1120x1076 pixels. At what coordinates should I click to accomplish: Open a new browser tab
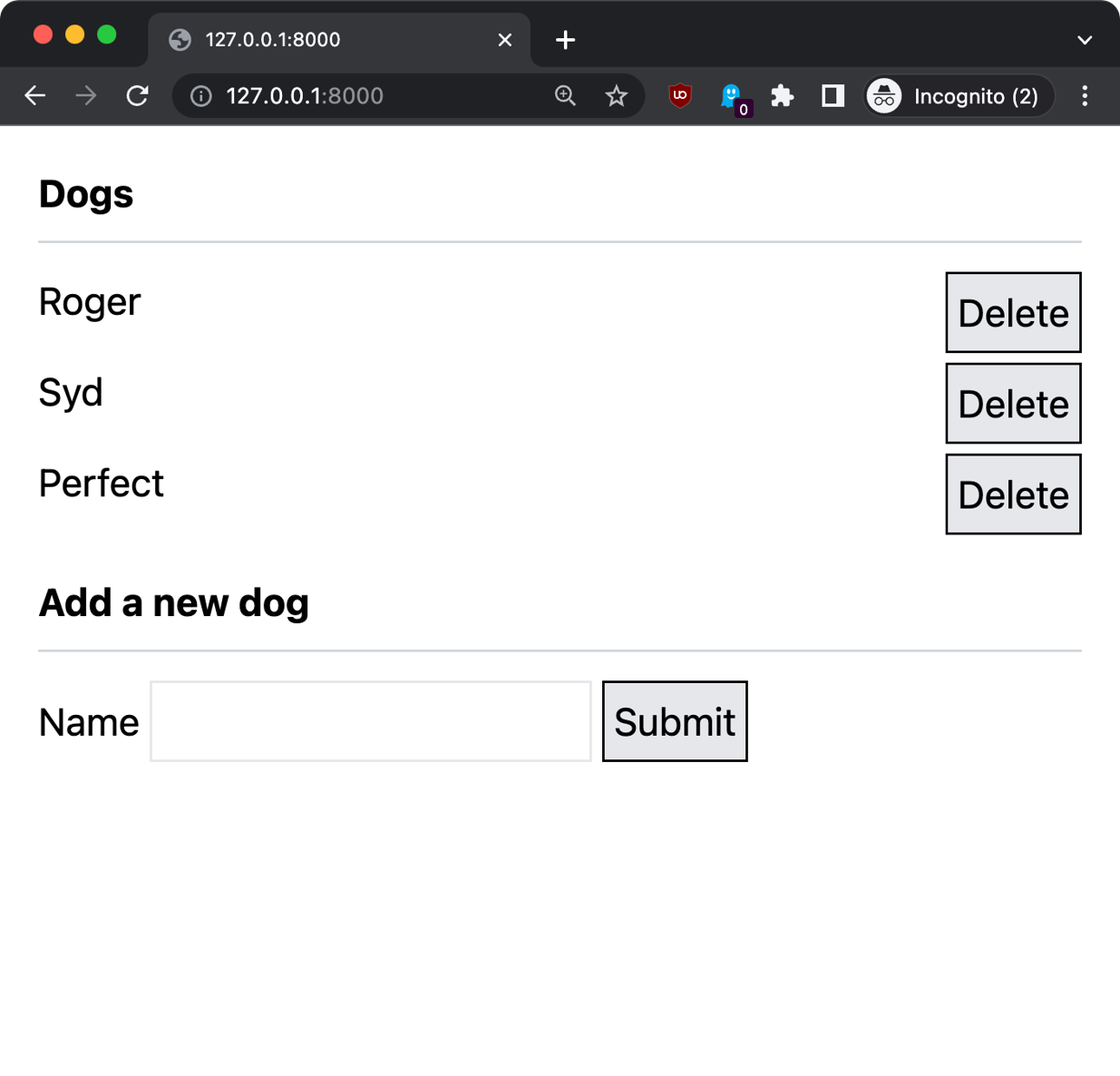click(x=565, y=40)
